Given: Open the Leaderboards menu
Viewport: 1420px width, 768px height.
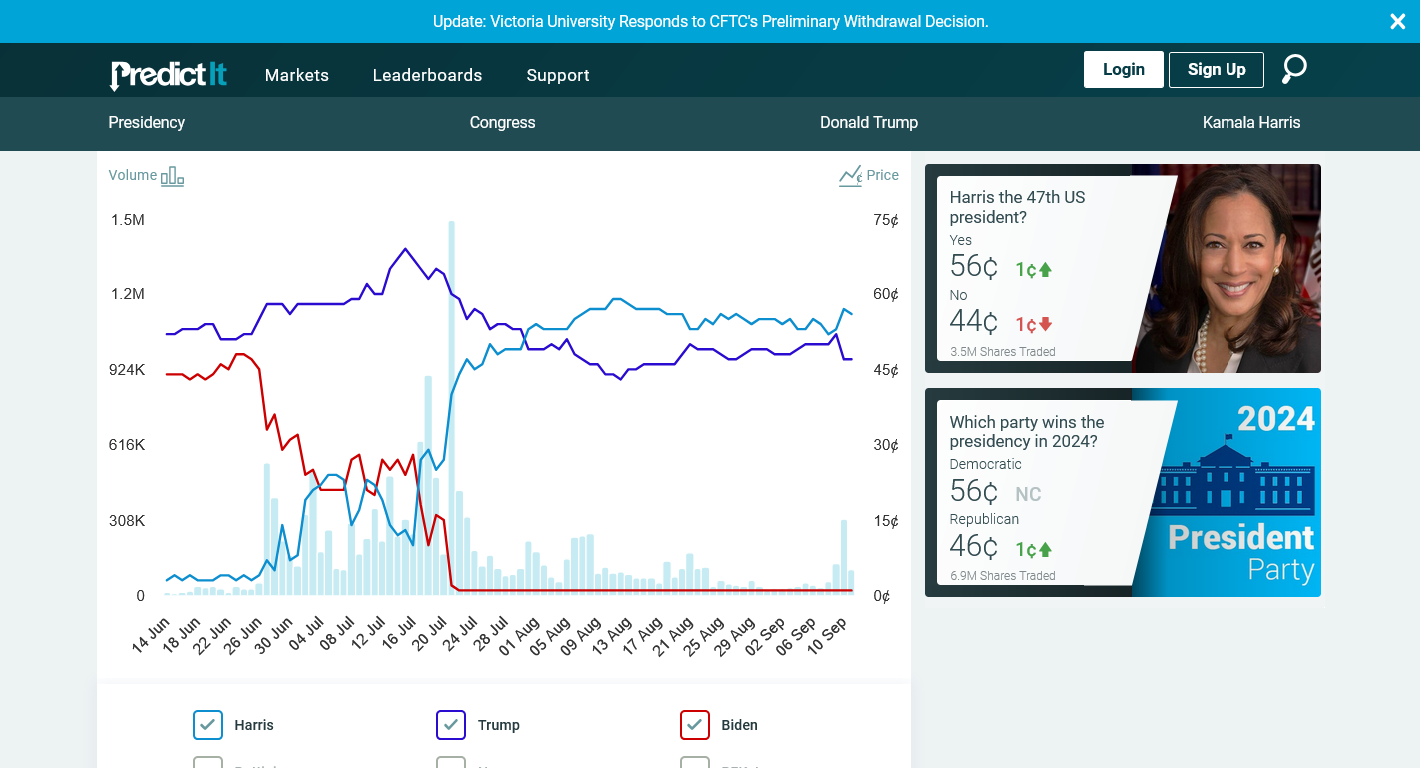Looking at the screenshot, I should (427, 75).
